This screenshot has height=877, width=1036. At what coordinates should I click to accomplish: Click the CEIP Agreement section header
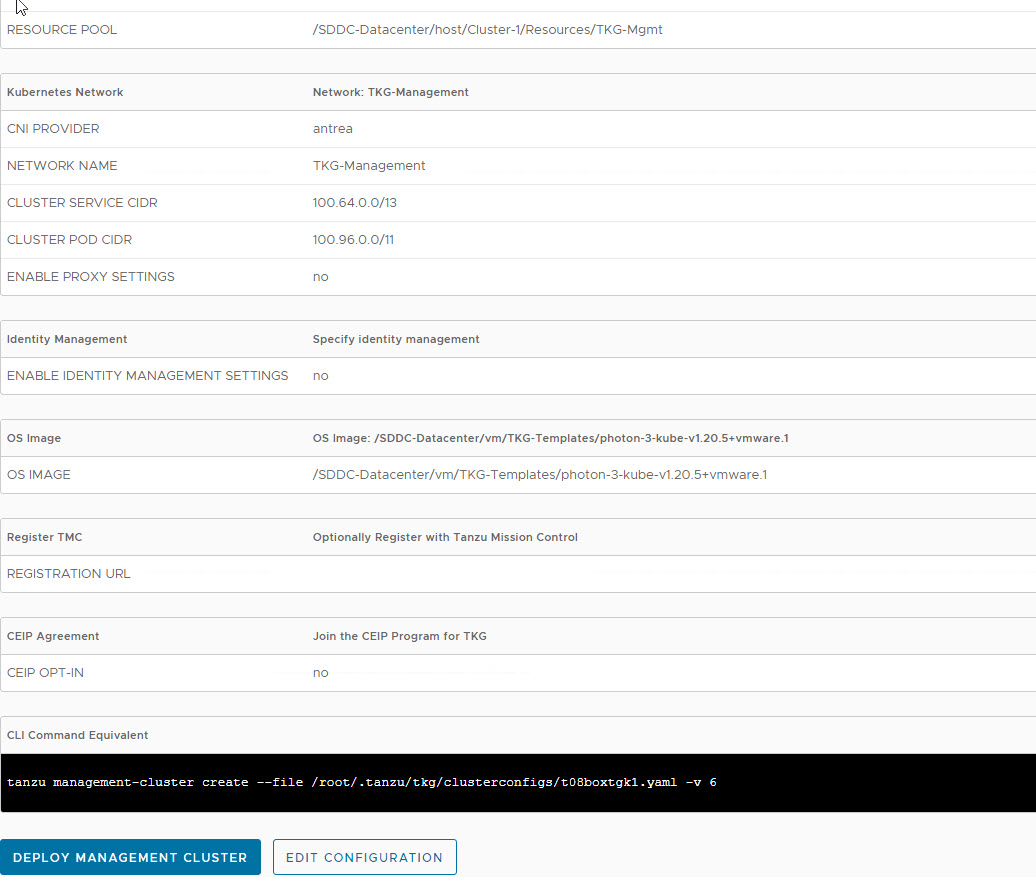(53, 636)
